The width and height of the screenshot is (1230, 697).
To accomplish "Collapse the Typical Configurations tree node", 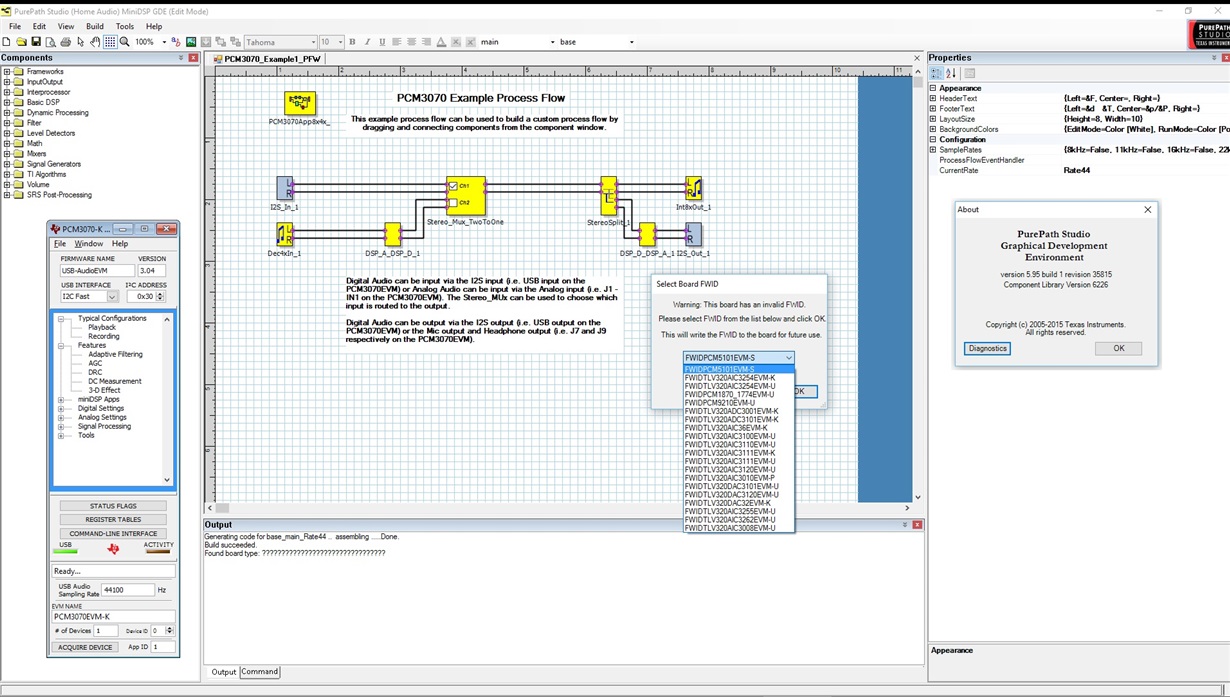I will (x=61, y=318).
